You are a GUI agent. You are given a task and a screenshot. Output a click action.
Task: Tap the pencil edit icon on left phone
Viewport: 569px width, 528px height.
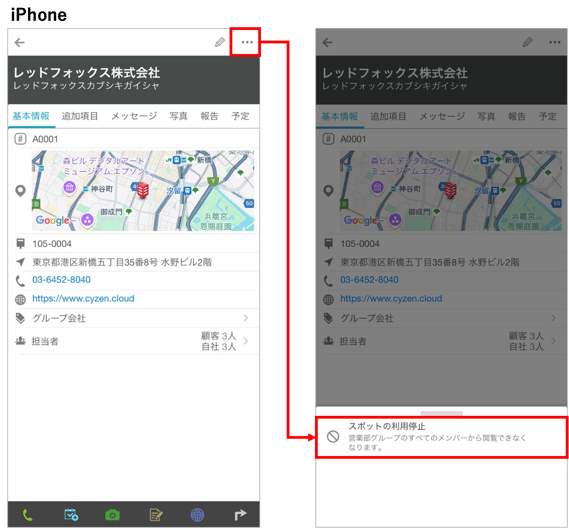click(220, 42)
